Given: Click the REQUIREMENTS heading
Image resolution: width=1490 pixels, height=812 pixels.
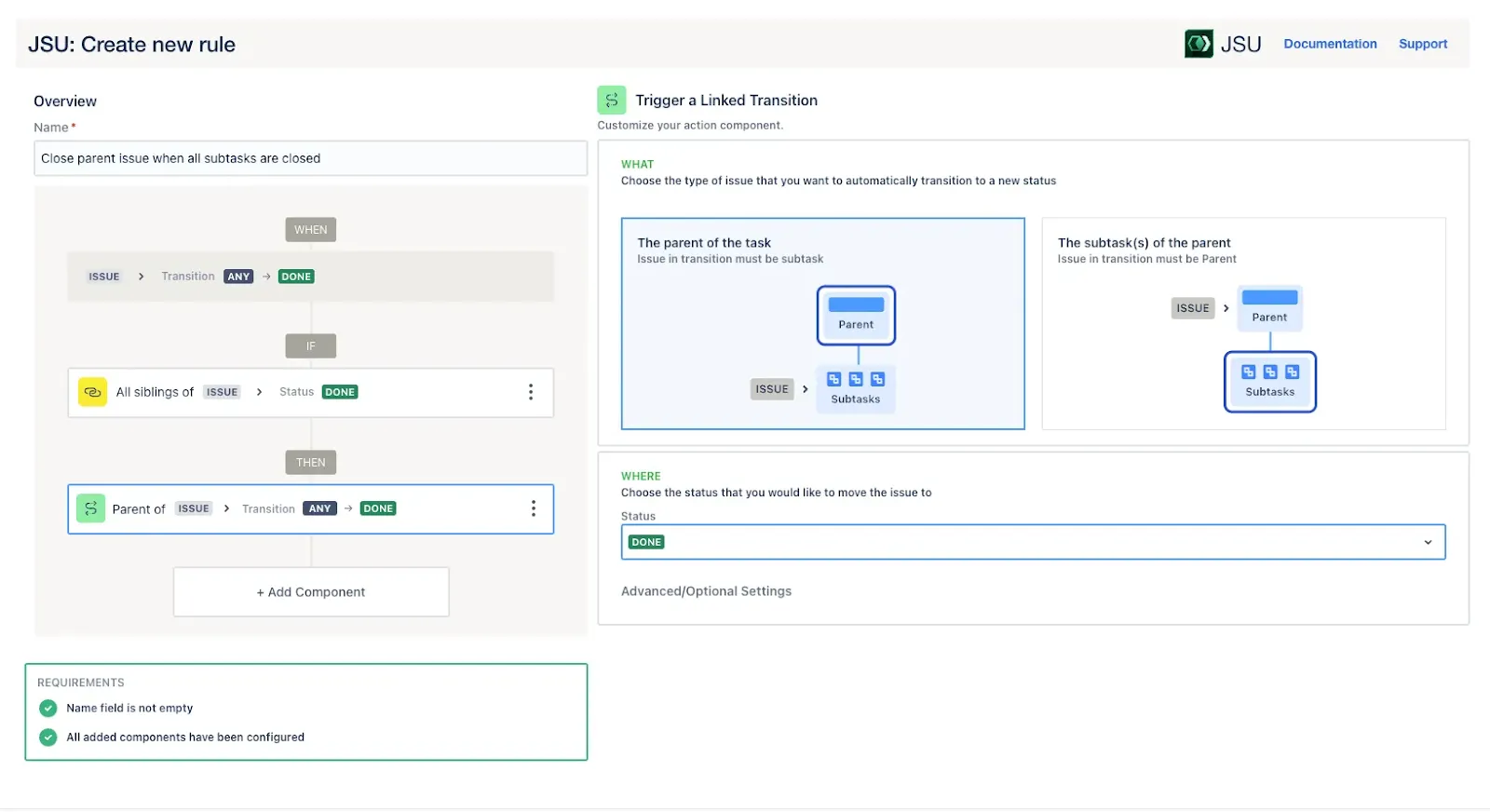Looking at the screenshot, I should (81, 683).
